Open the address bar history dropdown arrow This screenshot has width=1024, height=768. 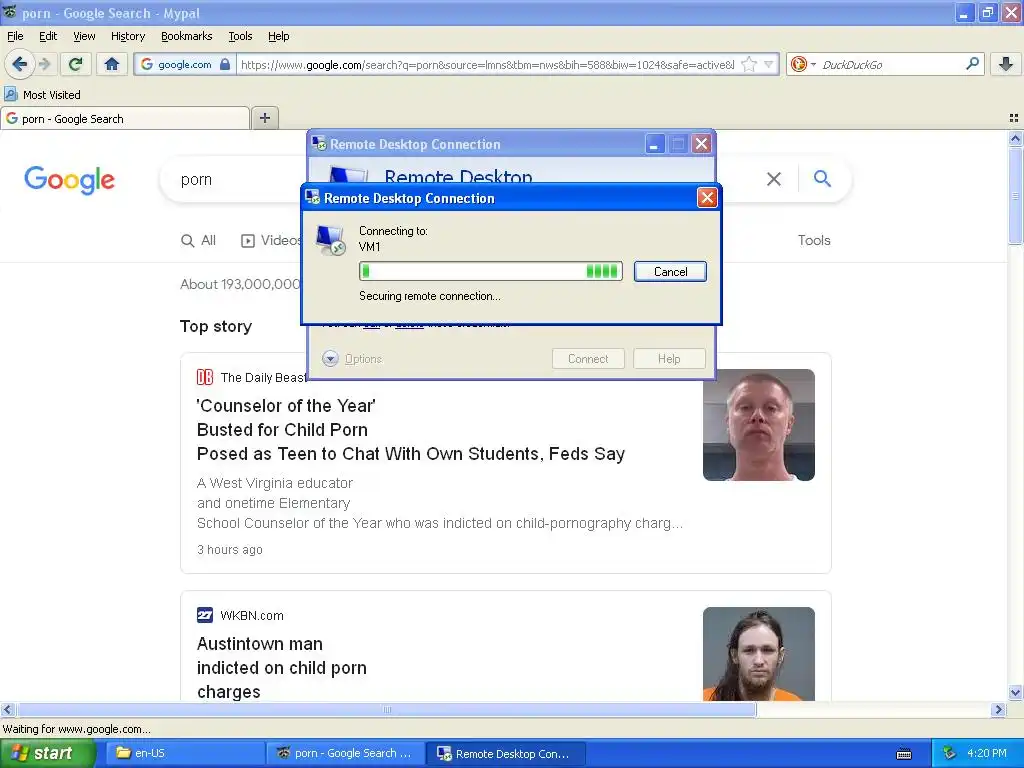(769, 65)
